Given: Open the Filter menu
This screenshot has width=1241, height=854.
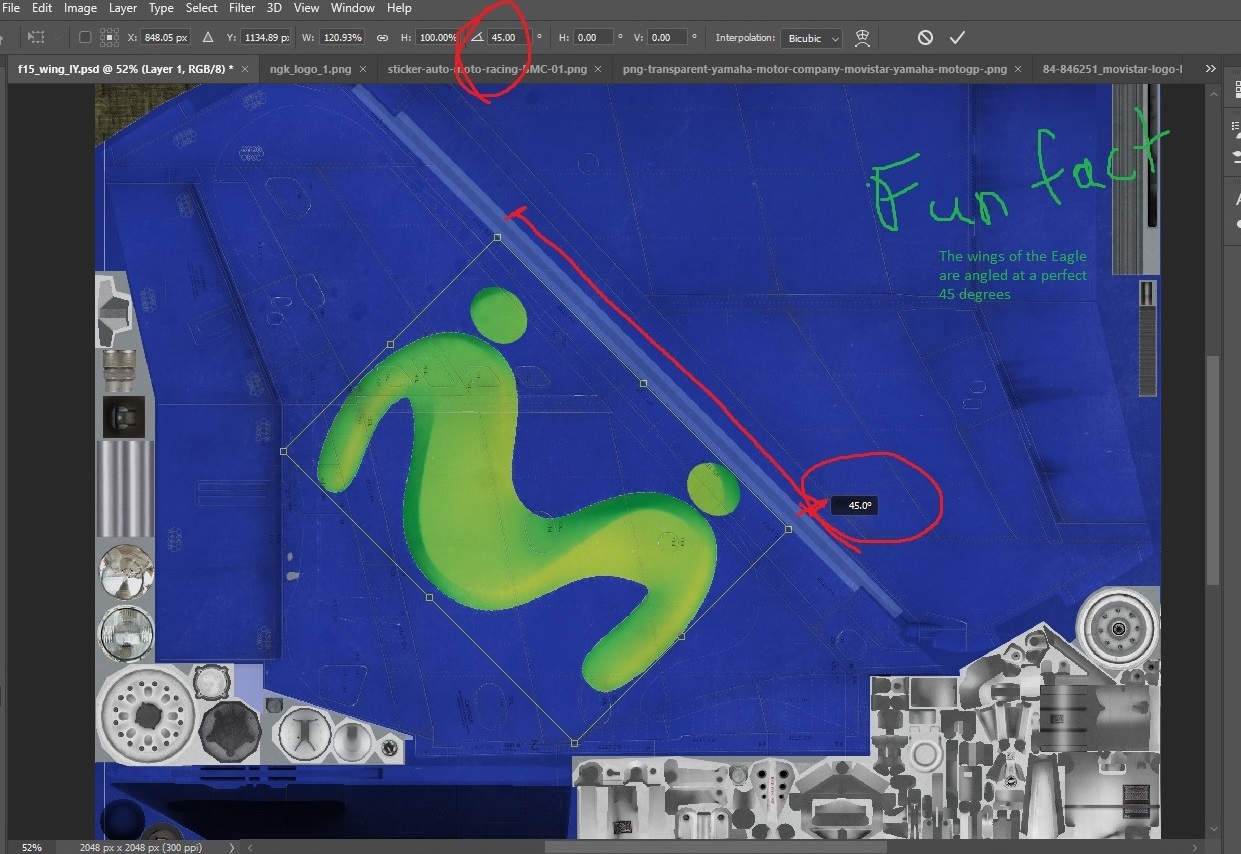Looking at the screenshot, I should (x=242, y=8).
